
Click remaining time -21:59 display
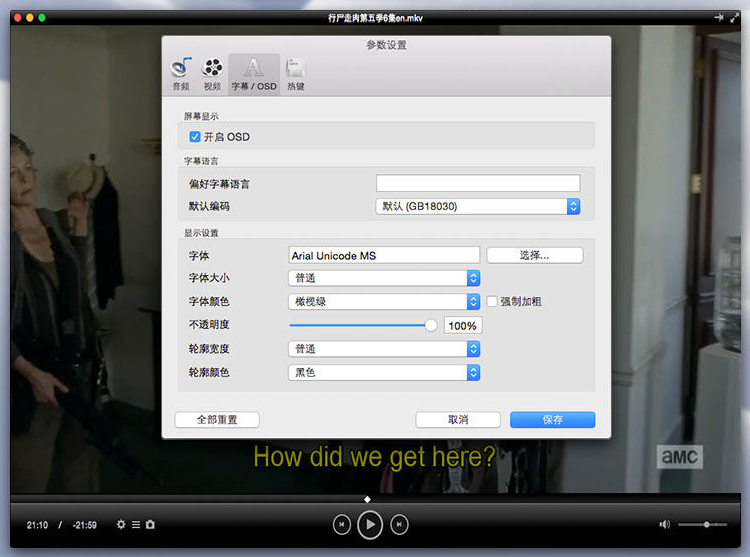click(x=85, y=525)
